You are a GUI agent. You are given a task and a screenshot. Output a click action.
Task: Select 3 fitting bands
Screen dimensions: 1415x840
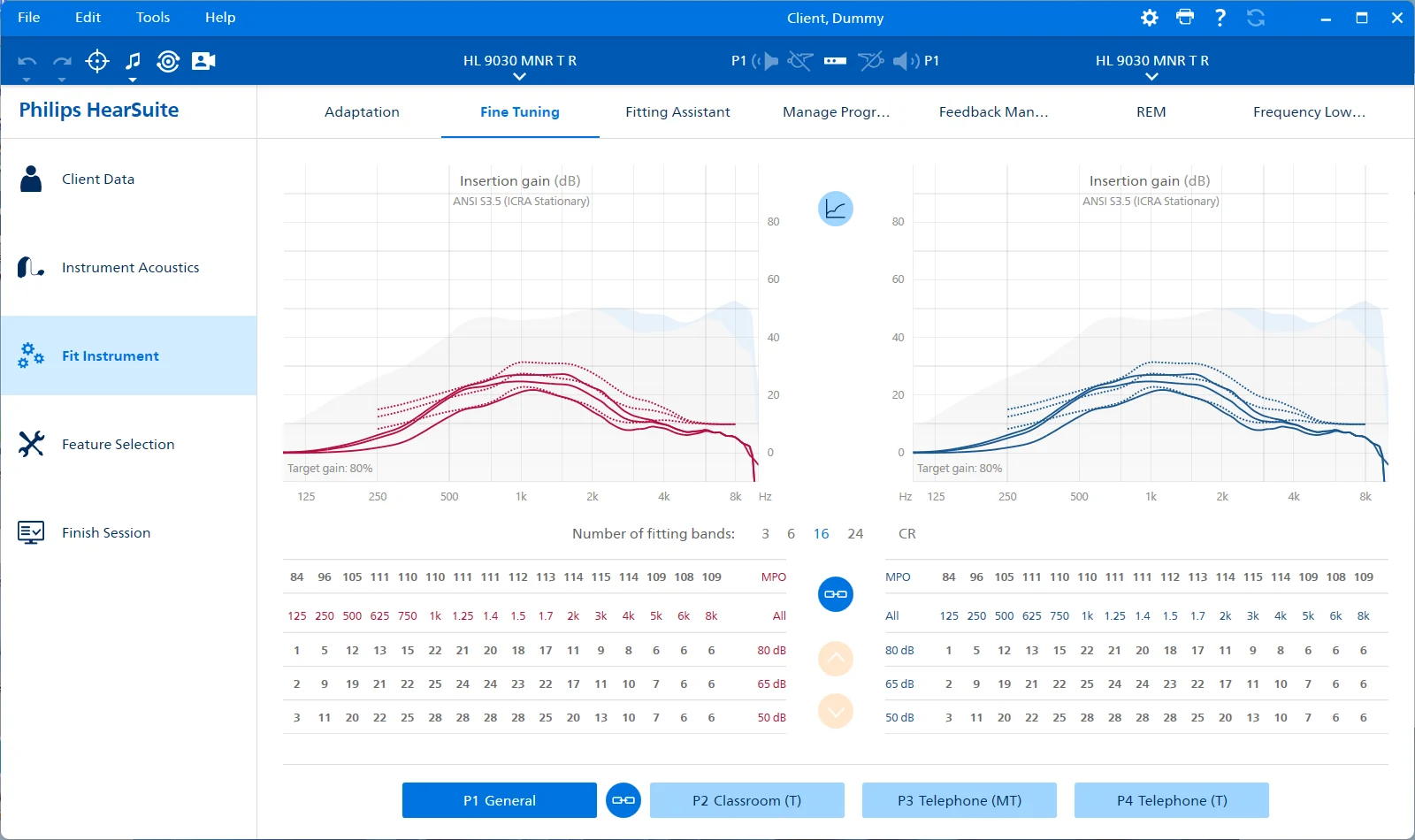tap(765, 534)
